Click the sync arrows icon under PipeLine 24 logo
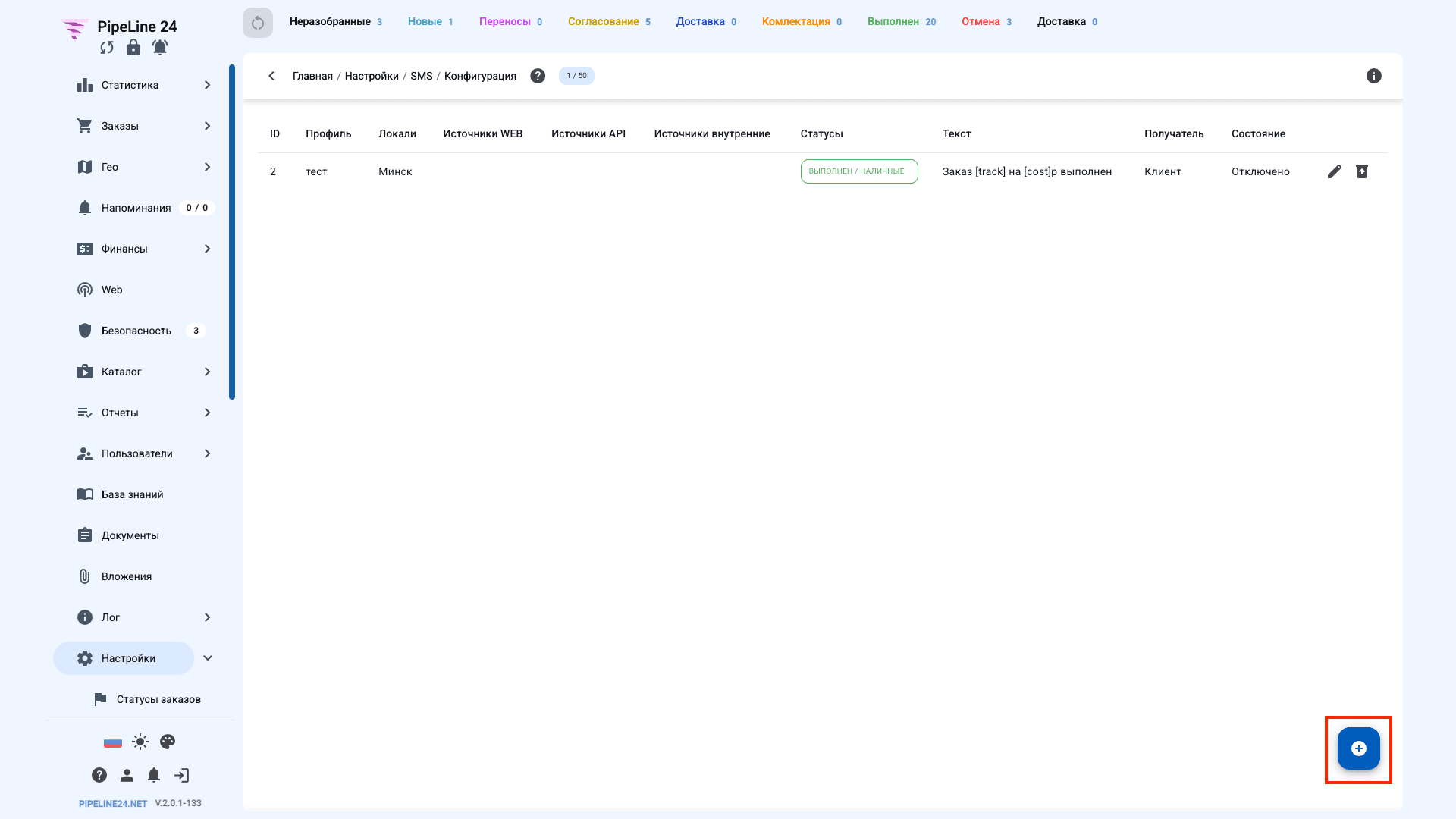The height and width of the screenshot is (819, 1456). pyautogui.click(x=107, y=48)
